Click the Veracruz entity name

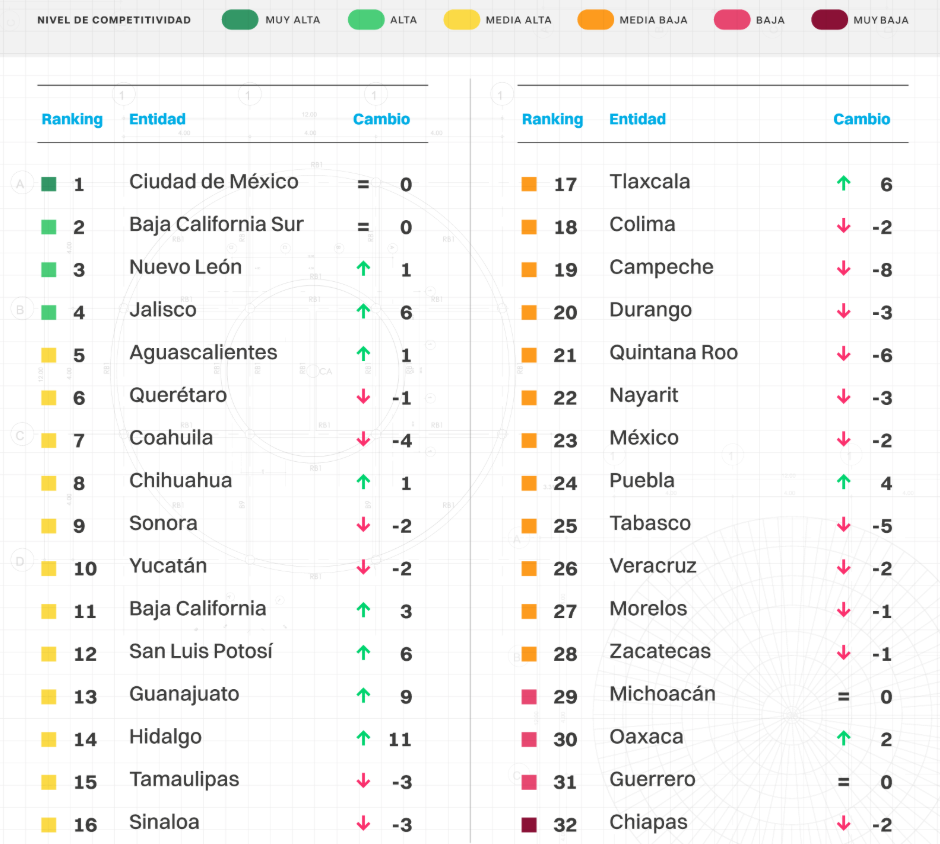coord(653,566)
